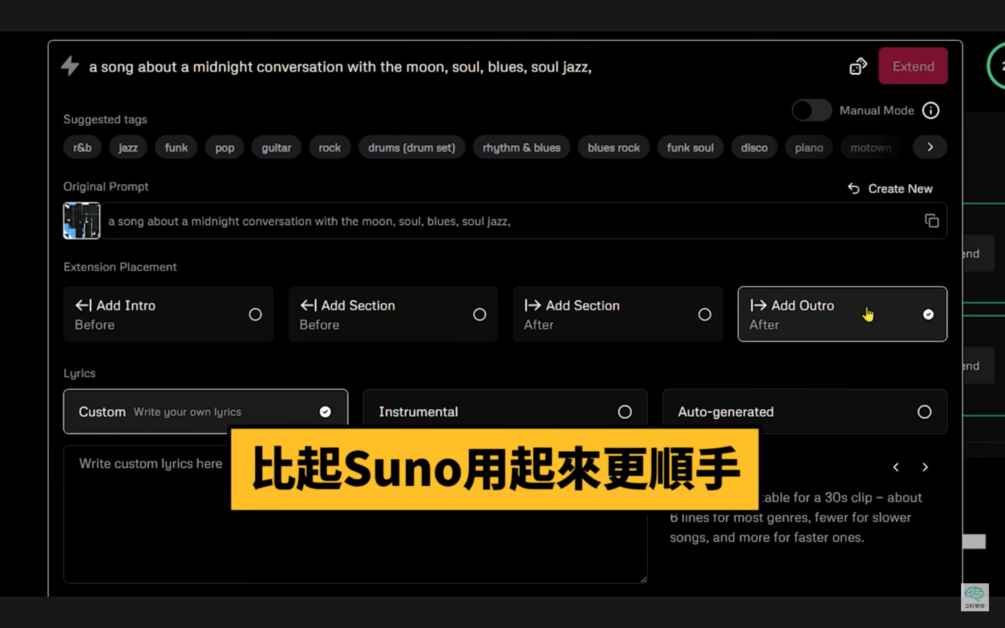The height and width of the screenshot is (628, 1005).
Task: Open the Manual Mode info icon
Action: tap(931, 110)
